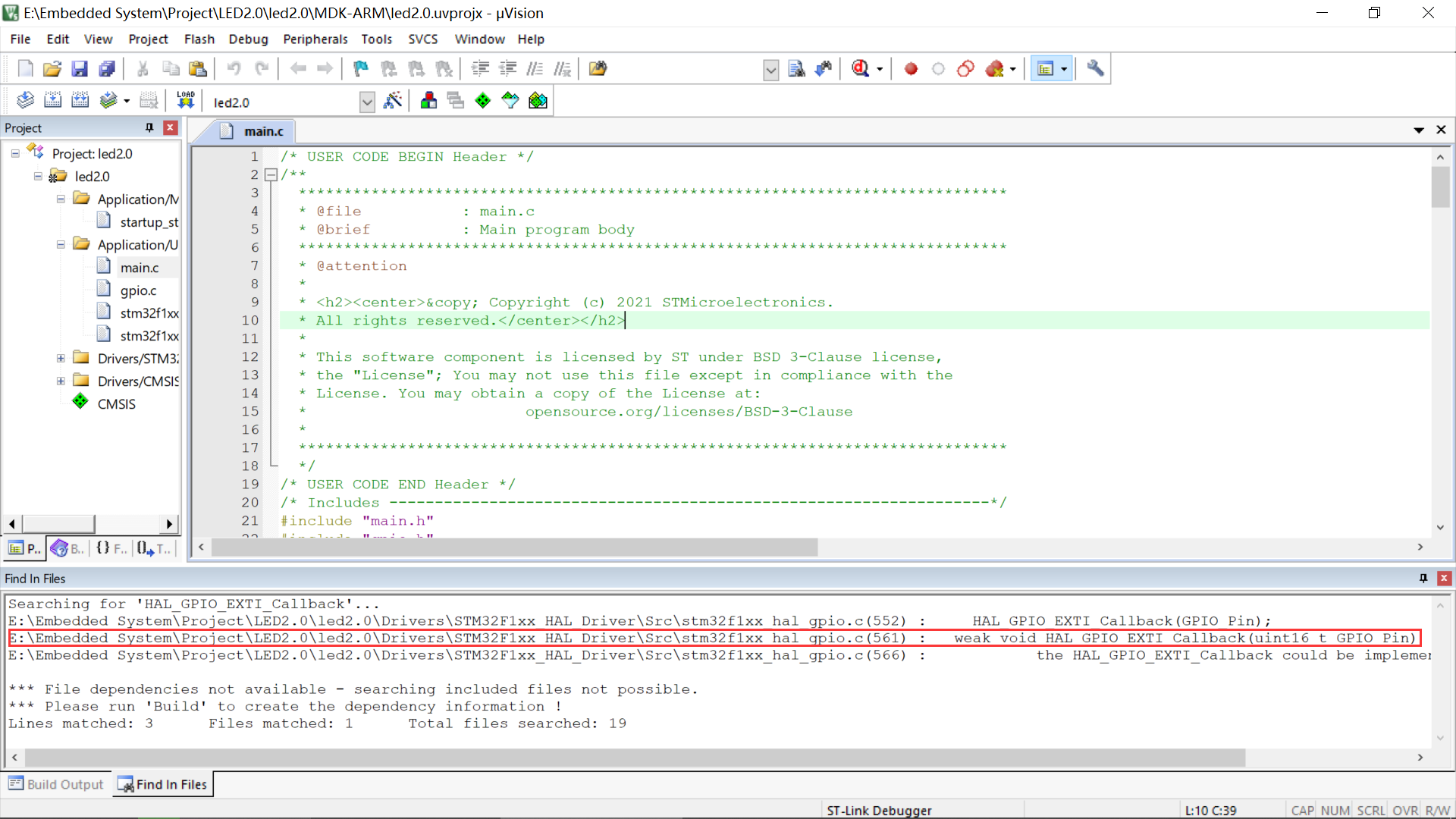The width and height of the screenshot is (1456, 819).
Task: Open Configuration wrench icon
Action: tap(1095, 69)
